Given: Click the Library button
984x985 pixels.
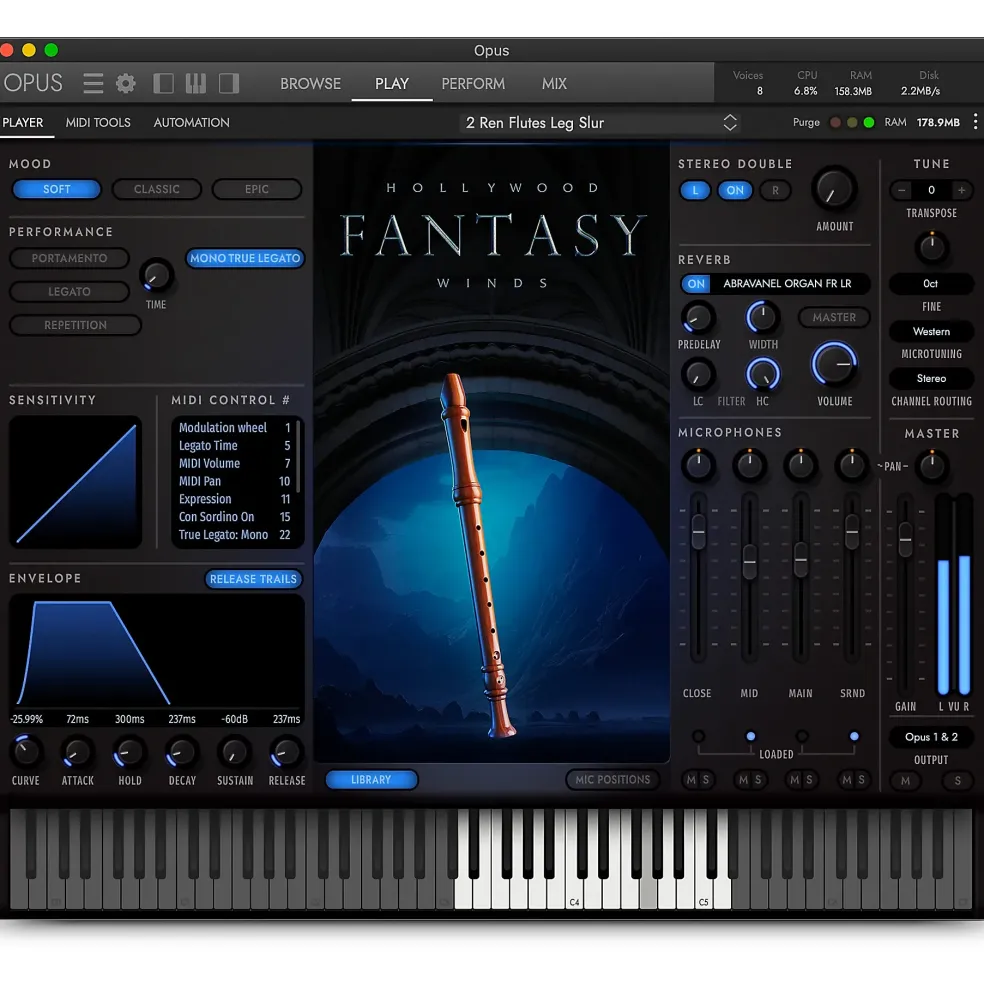Looking at the screenshot, I should pyautogui.click(x=371, y=780).
